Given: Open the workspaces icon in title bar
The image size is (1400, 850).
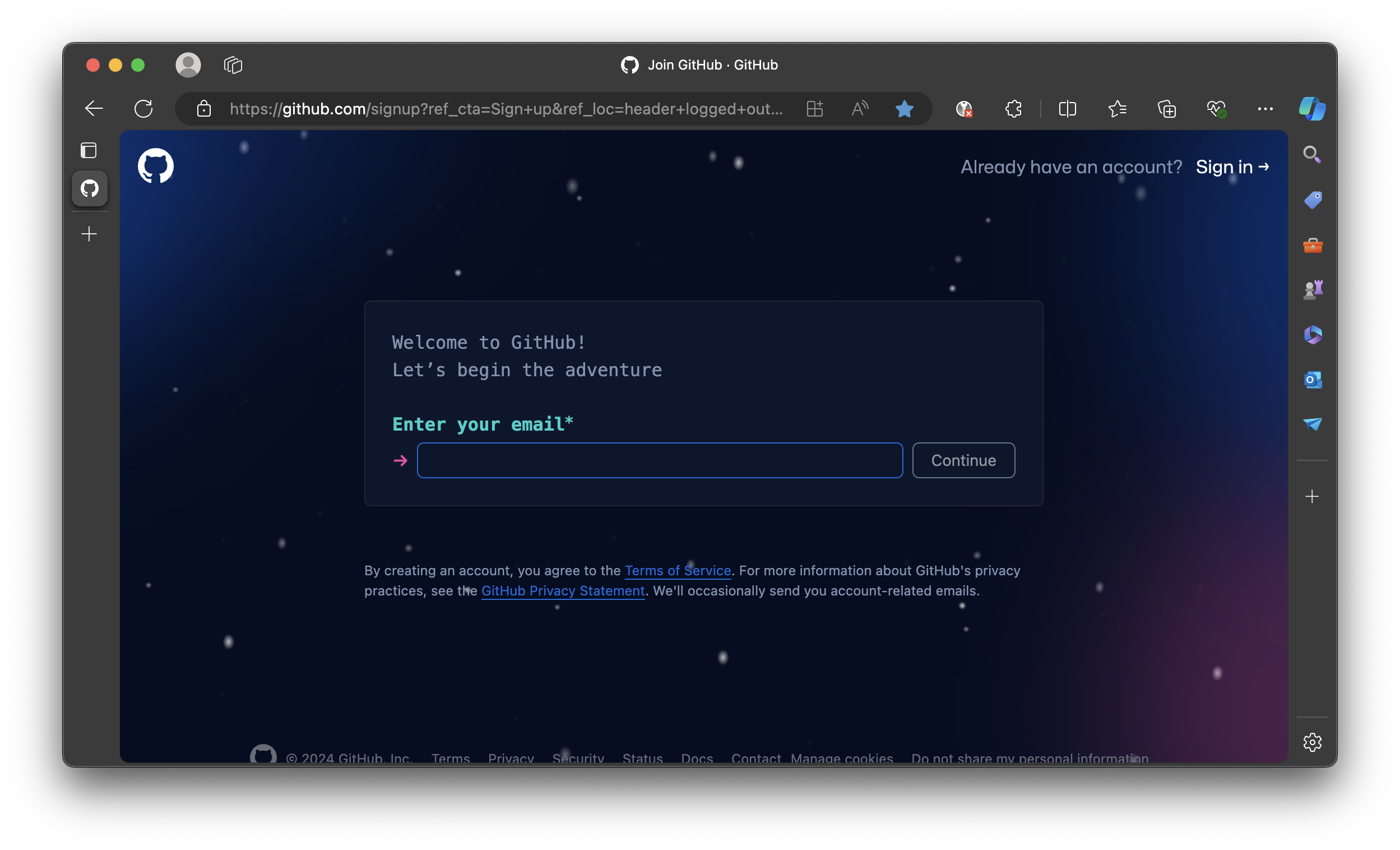Looking at the screenshot, I should (233, 65).
